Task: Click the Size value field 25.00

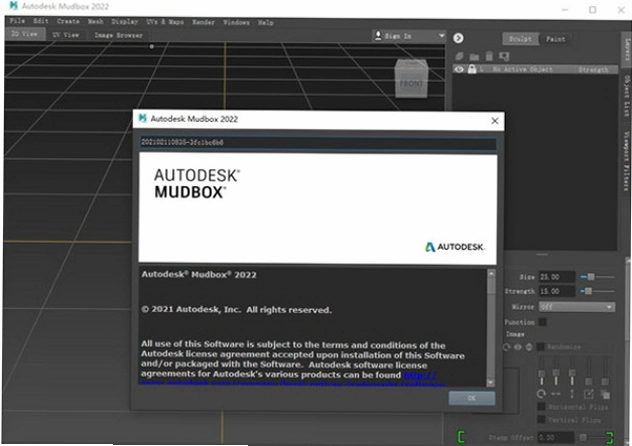Action: pyautogui.click(x=557, y=277)
